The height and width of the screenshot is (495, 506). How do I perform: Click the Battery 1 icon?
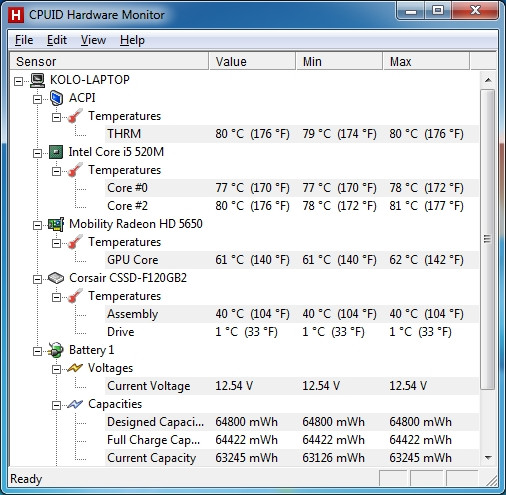pos(56,350)
